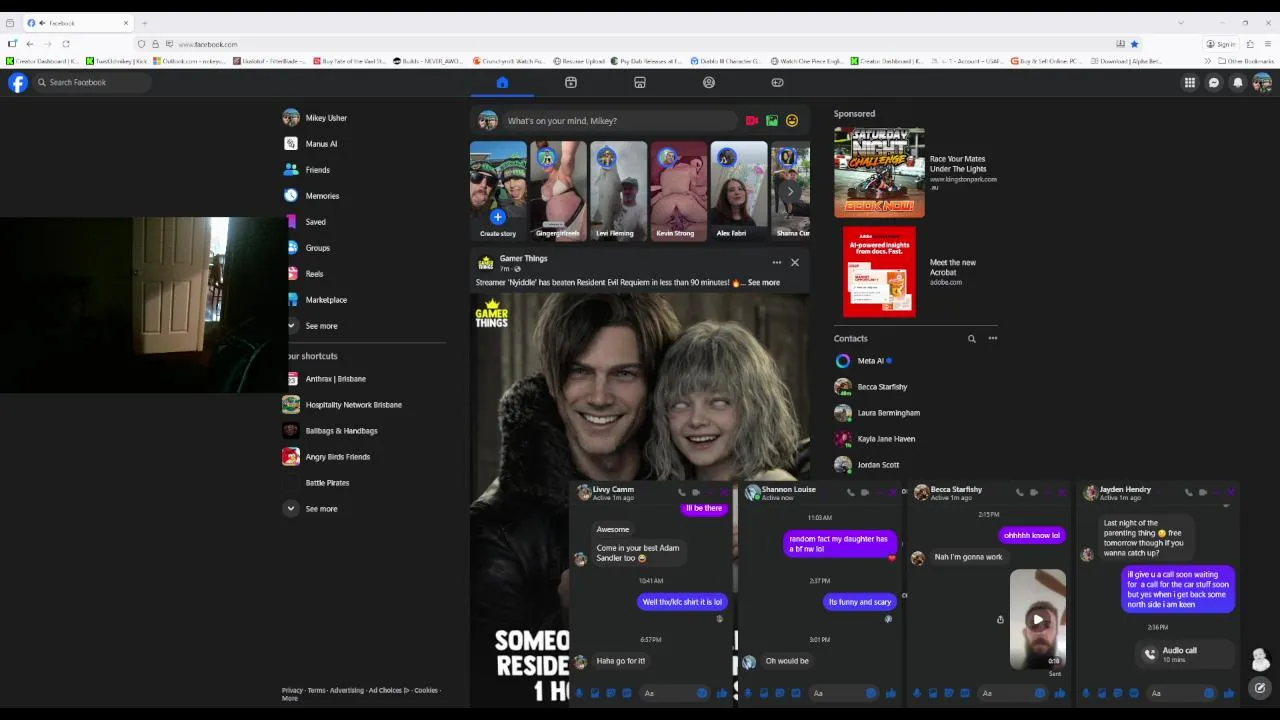
Task: Click the feeling/activity emoji icon in composer
Action: tap(792, 121)
